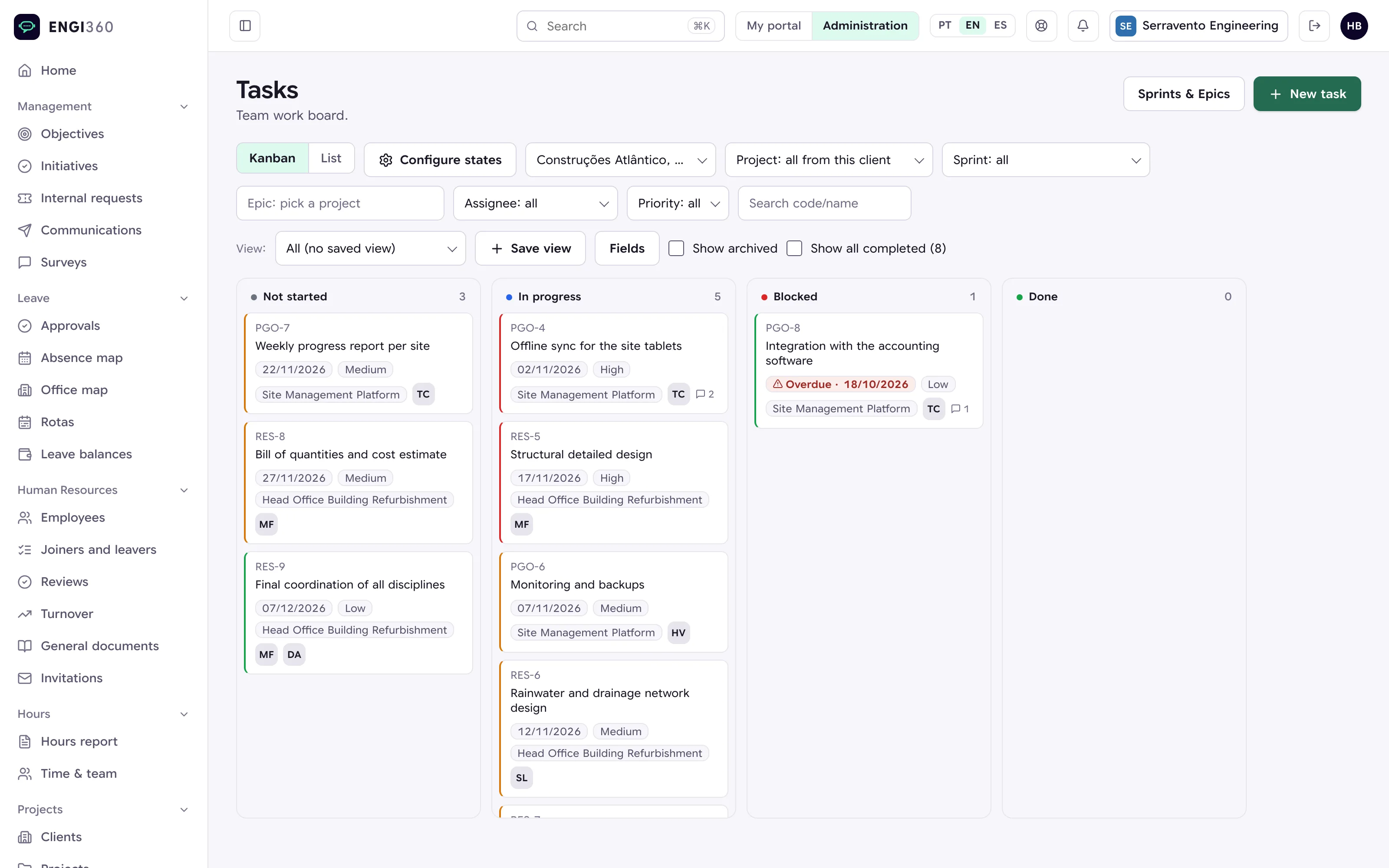Screen dimensions: 1389x868
Task: Open the Fields button
Action: pos(627,249)
